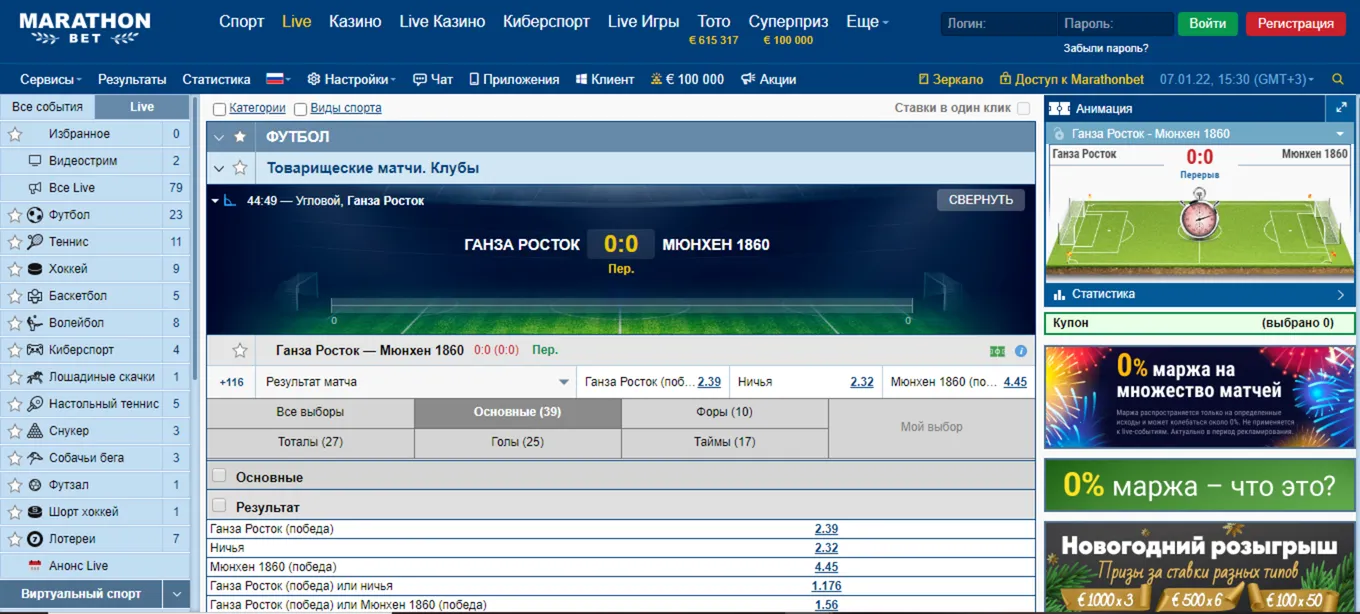Click favorite star next to Волейбол sidebar item

coord(14,323)
